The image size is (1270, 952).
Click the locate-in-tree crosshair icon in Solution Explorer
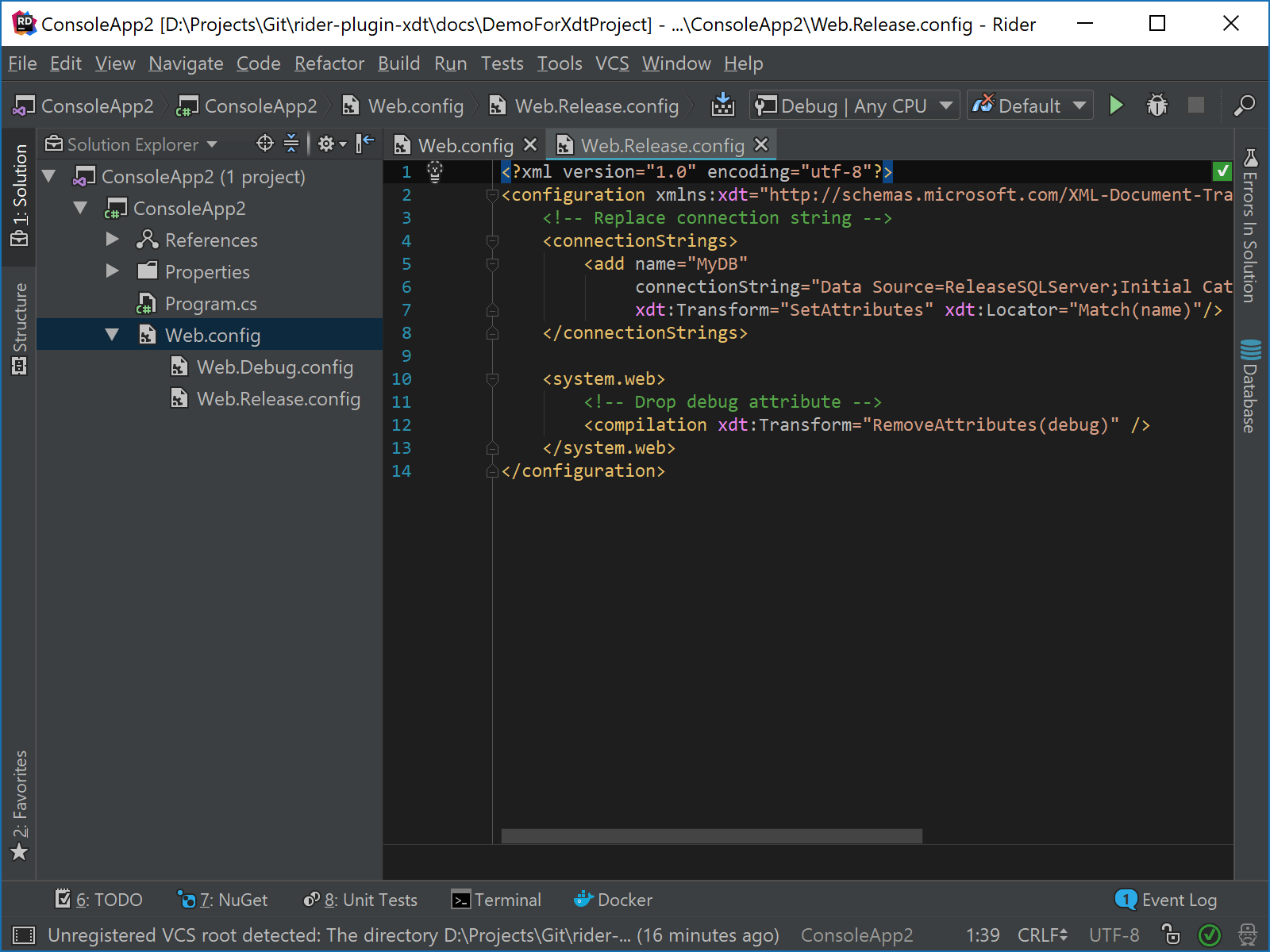264,144
